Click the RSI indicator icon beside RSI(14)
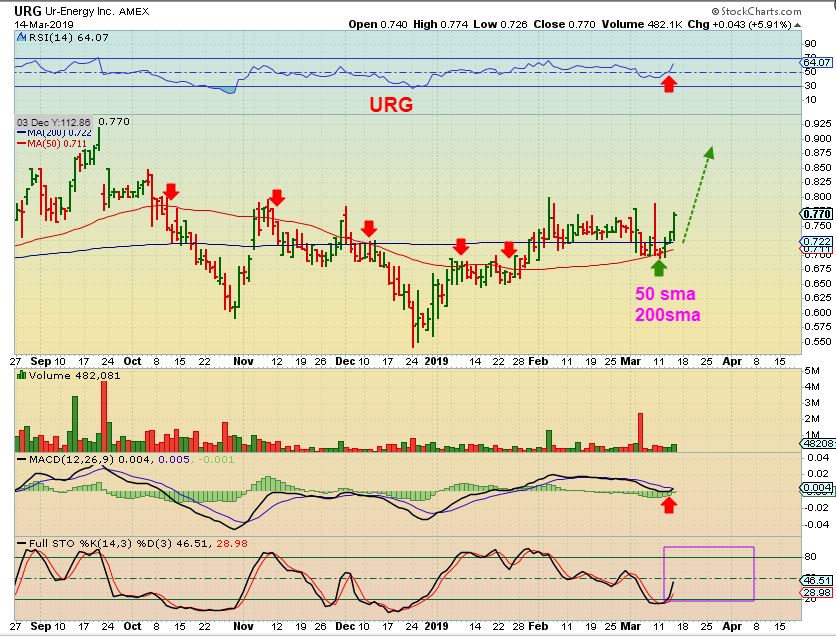Screen dimensions: 836x636 point(21,38)
